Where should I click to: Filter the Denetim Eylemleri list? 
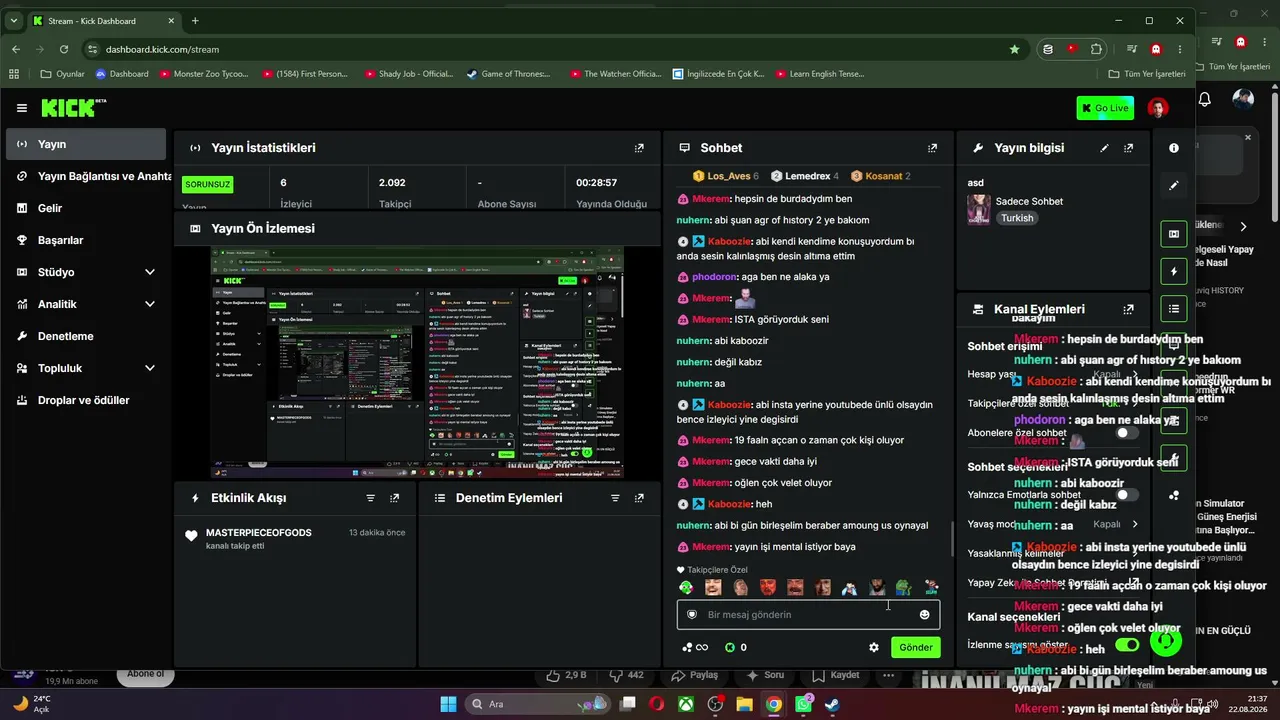point(614,498)
